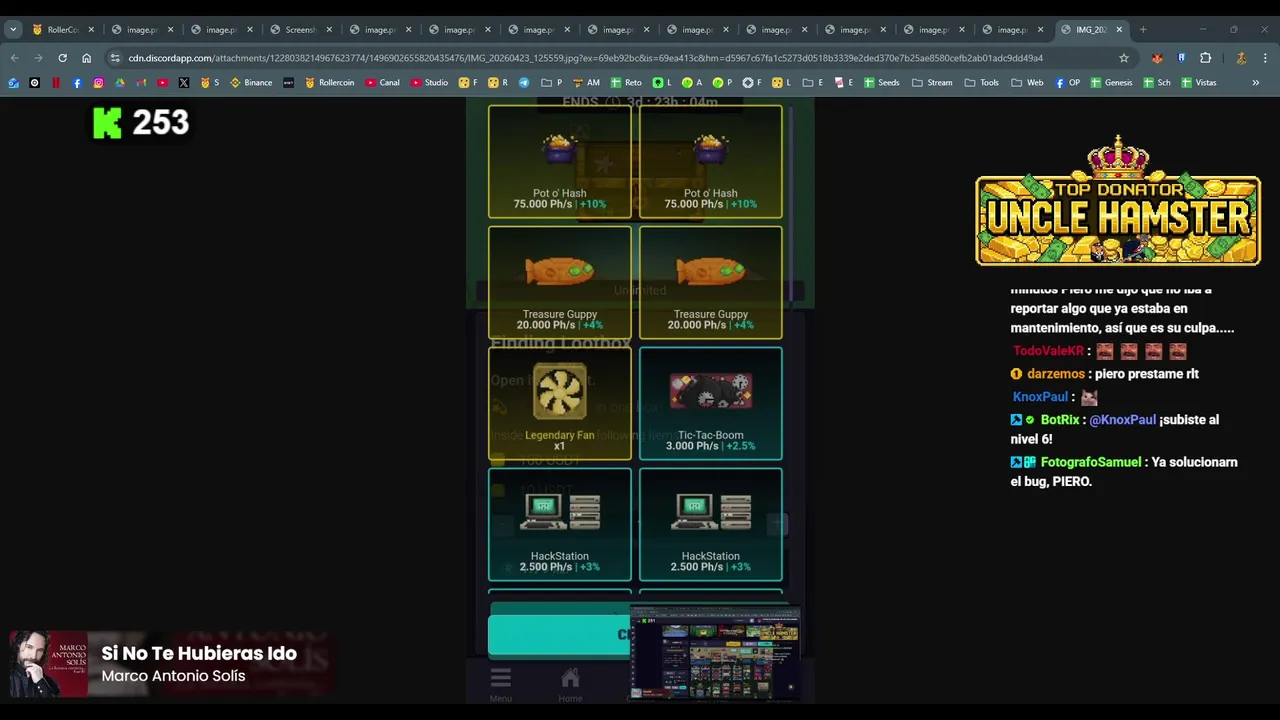
Task: Open the Reto bookmark
Action: pyautogui.click(x=625, y=83)
